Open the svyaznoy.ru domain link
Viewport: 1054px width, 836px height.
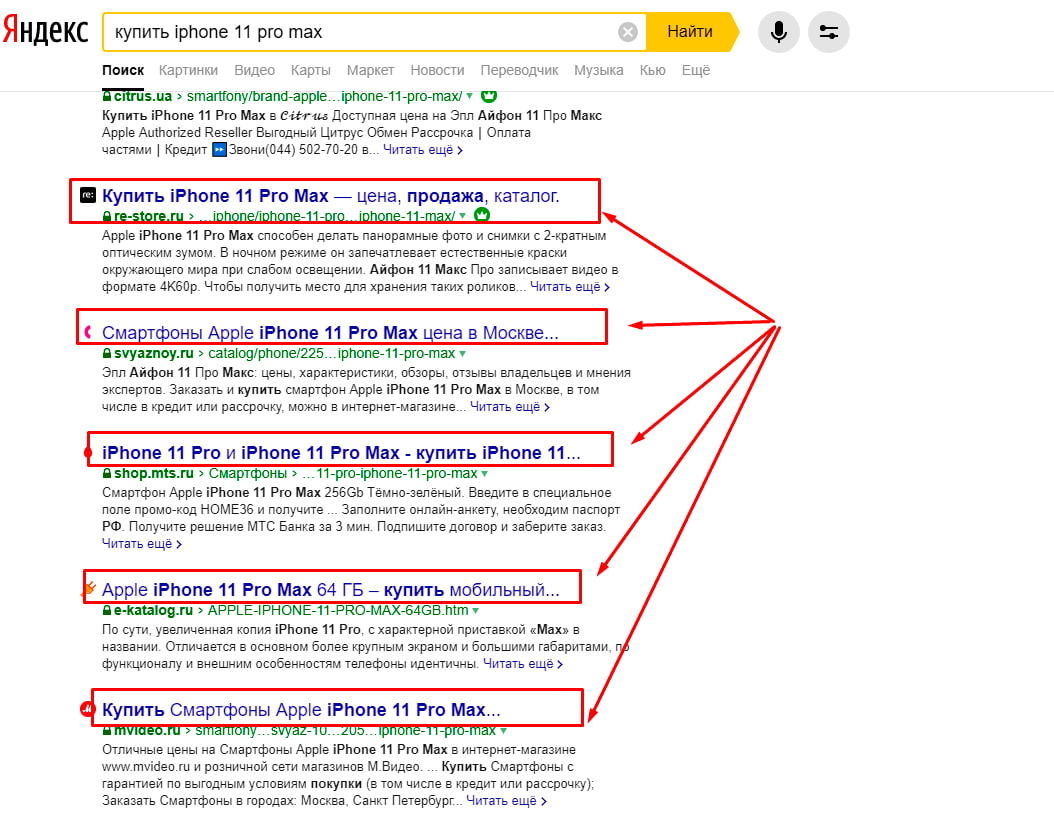[x=153, y=353]
